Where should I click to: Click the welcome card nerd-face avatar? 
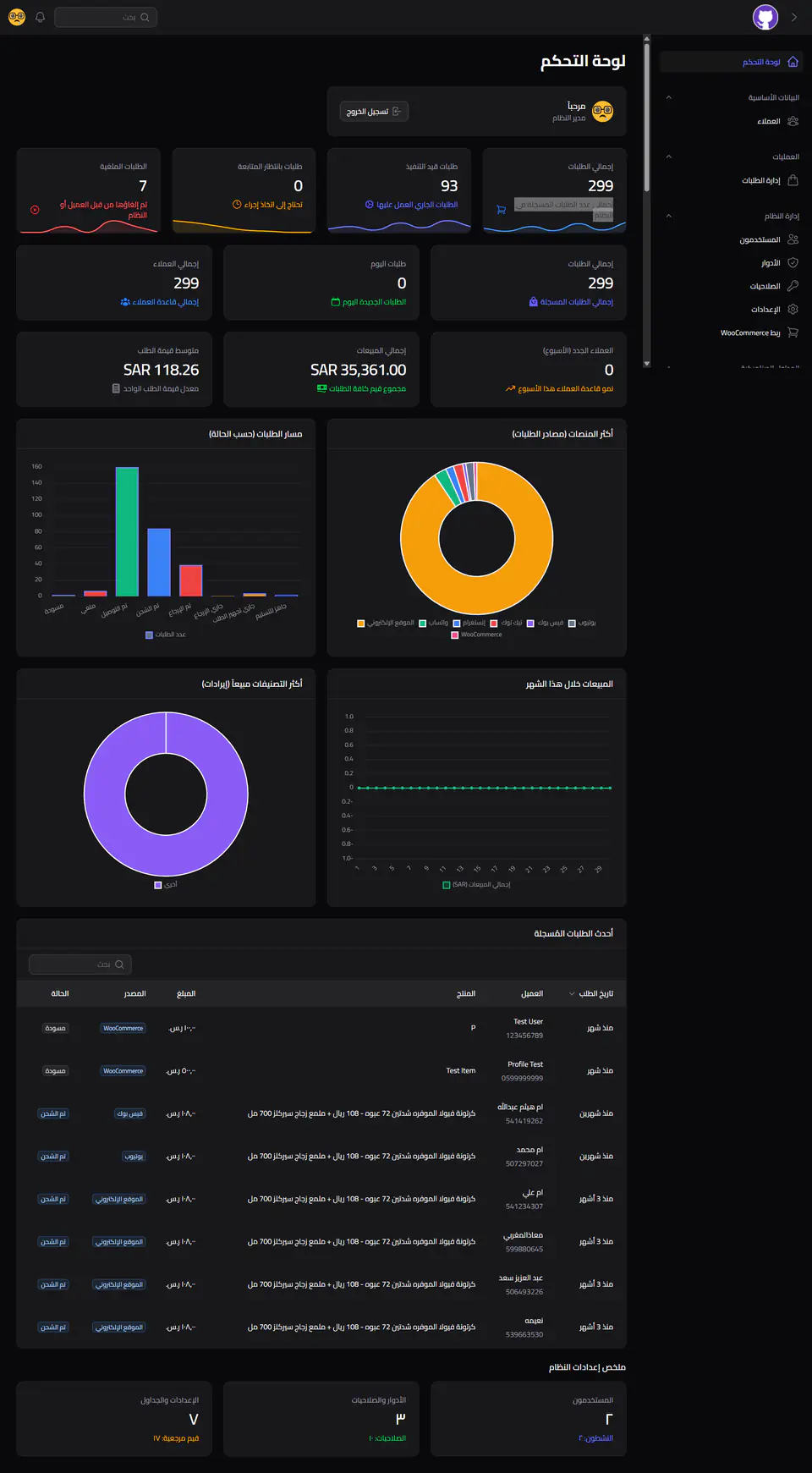coord(602,111)
